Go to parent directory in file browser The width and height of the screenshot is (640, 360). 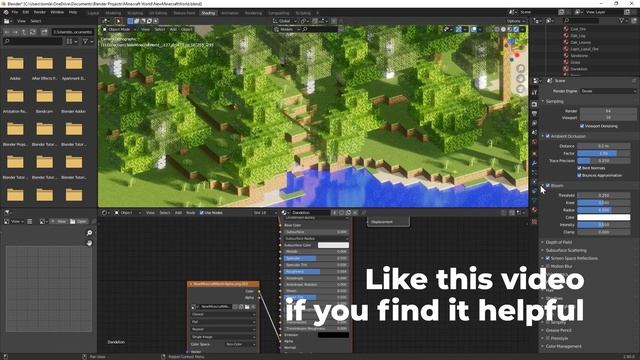(24, 32)
